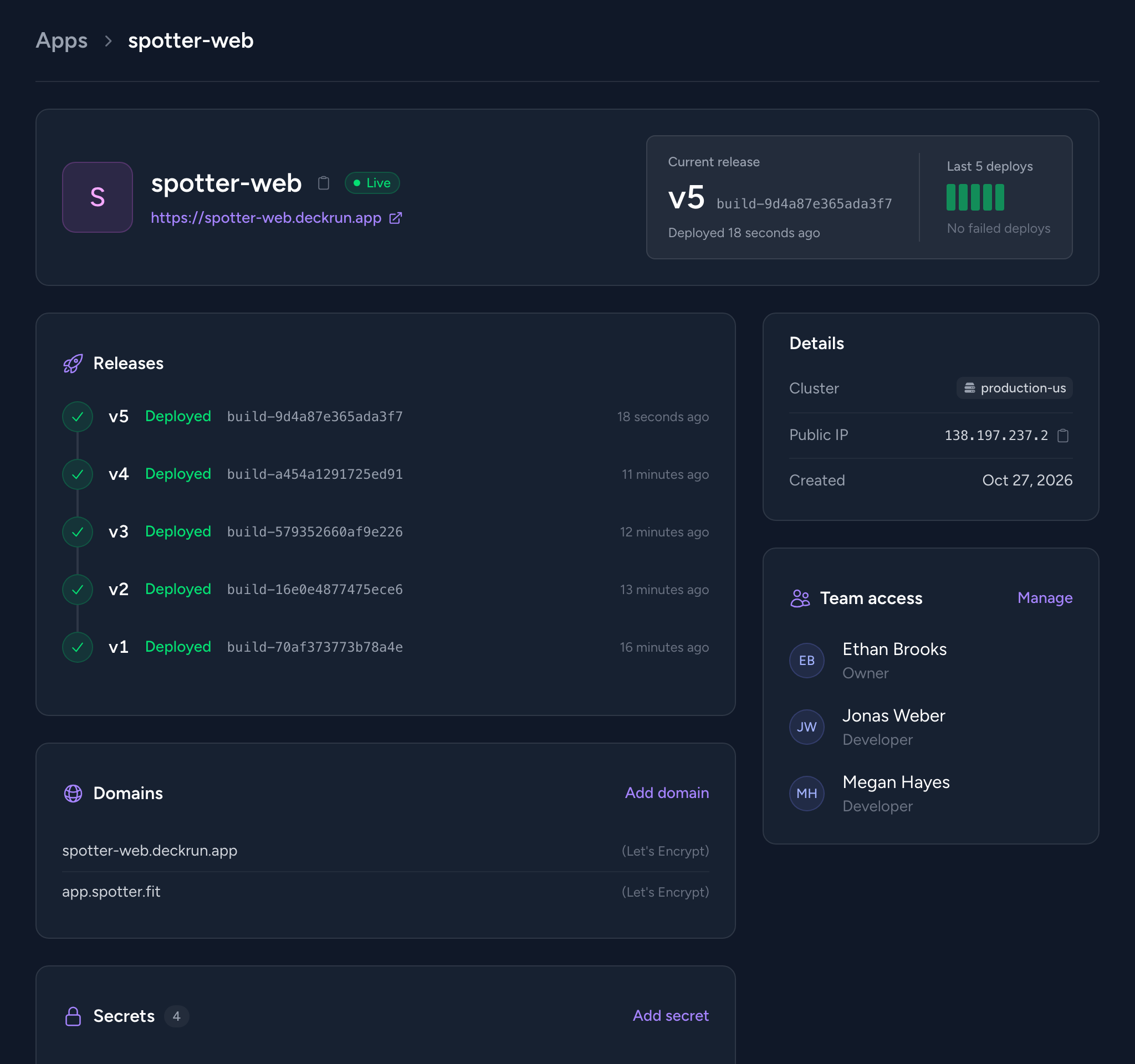Click the lock icon beside Secrets
Screen dimensions: 1135x1064
[73, 1017]
